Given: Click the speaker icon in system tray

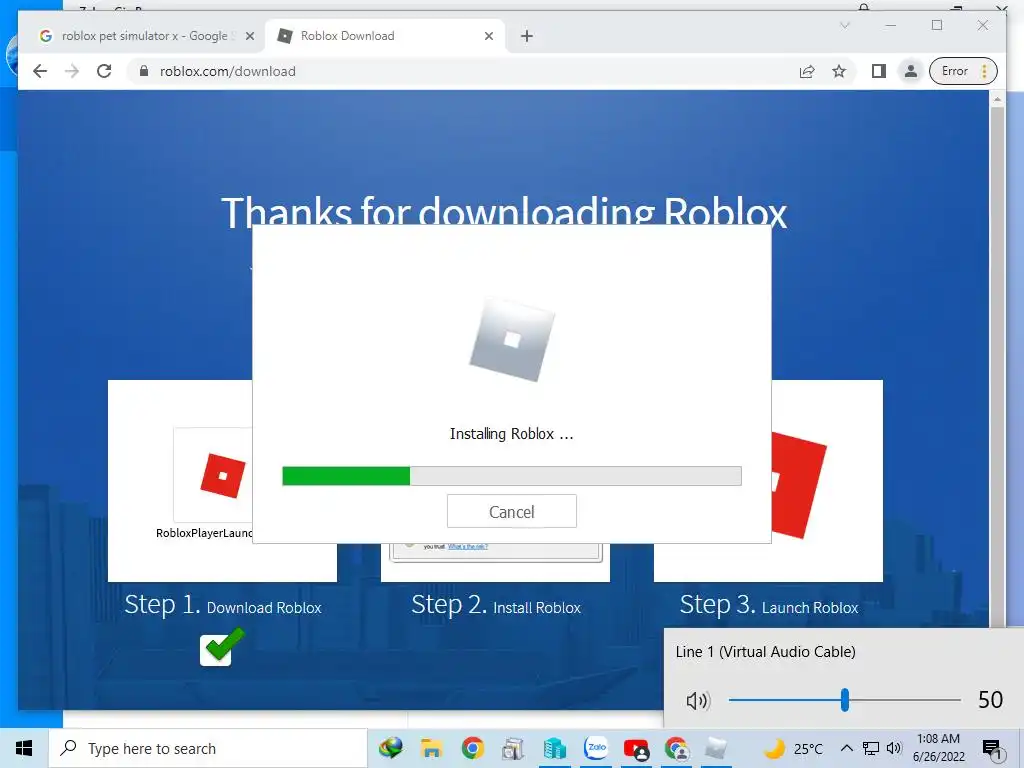Looking at the screenshot, I should click(x=894, y=748).
